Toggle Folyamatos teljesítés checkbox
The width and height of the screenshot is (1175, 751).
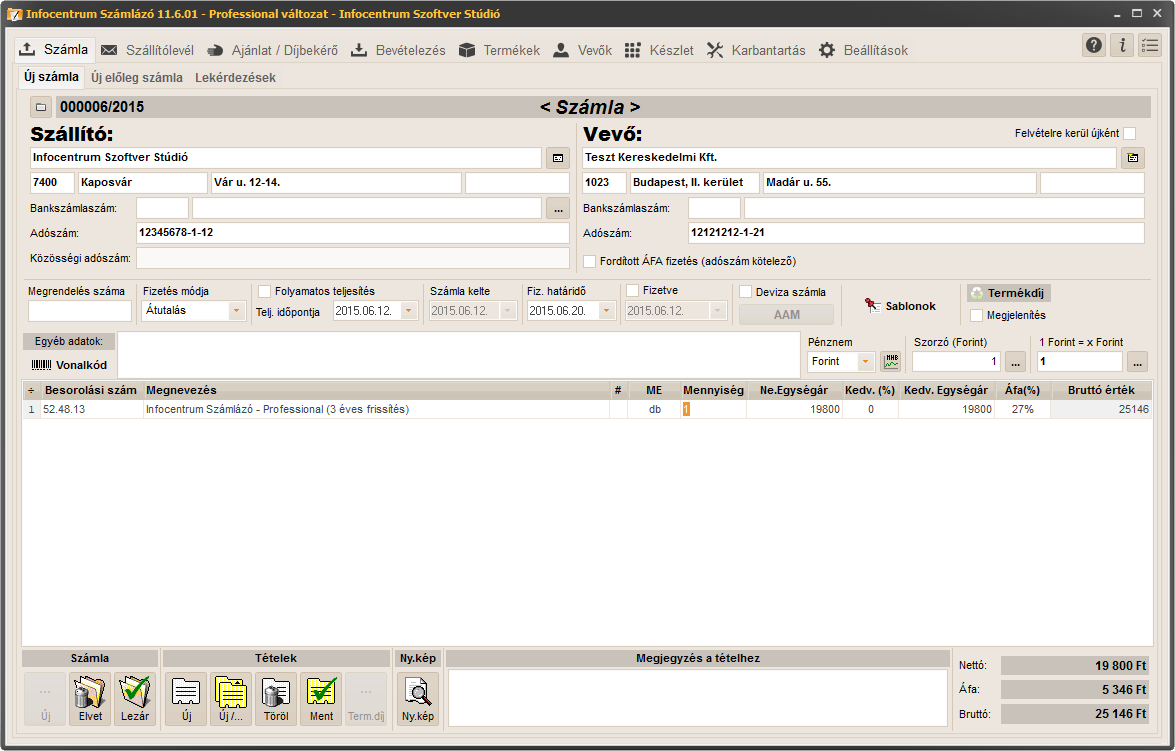point(265,292)
